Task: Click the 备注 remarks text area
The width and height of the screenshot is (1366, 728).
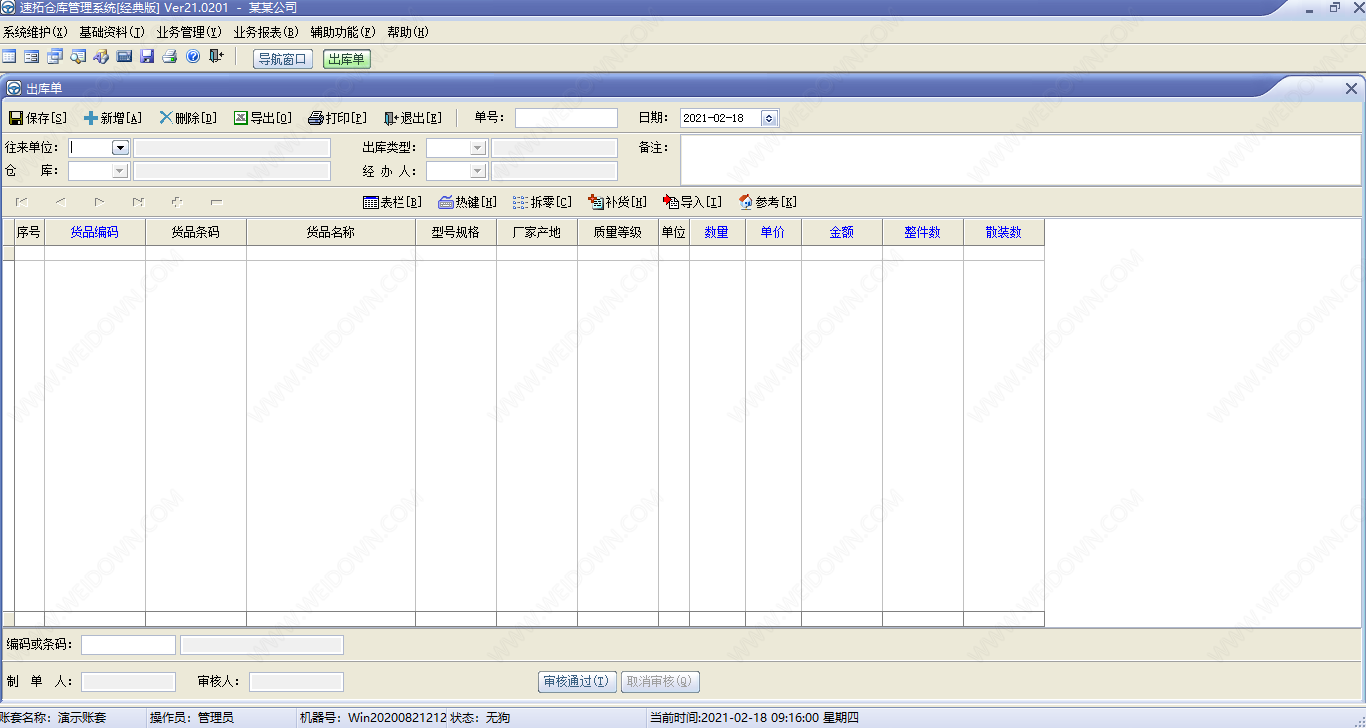Action: click(1020, 160)
